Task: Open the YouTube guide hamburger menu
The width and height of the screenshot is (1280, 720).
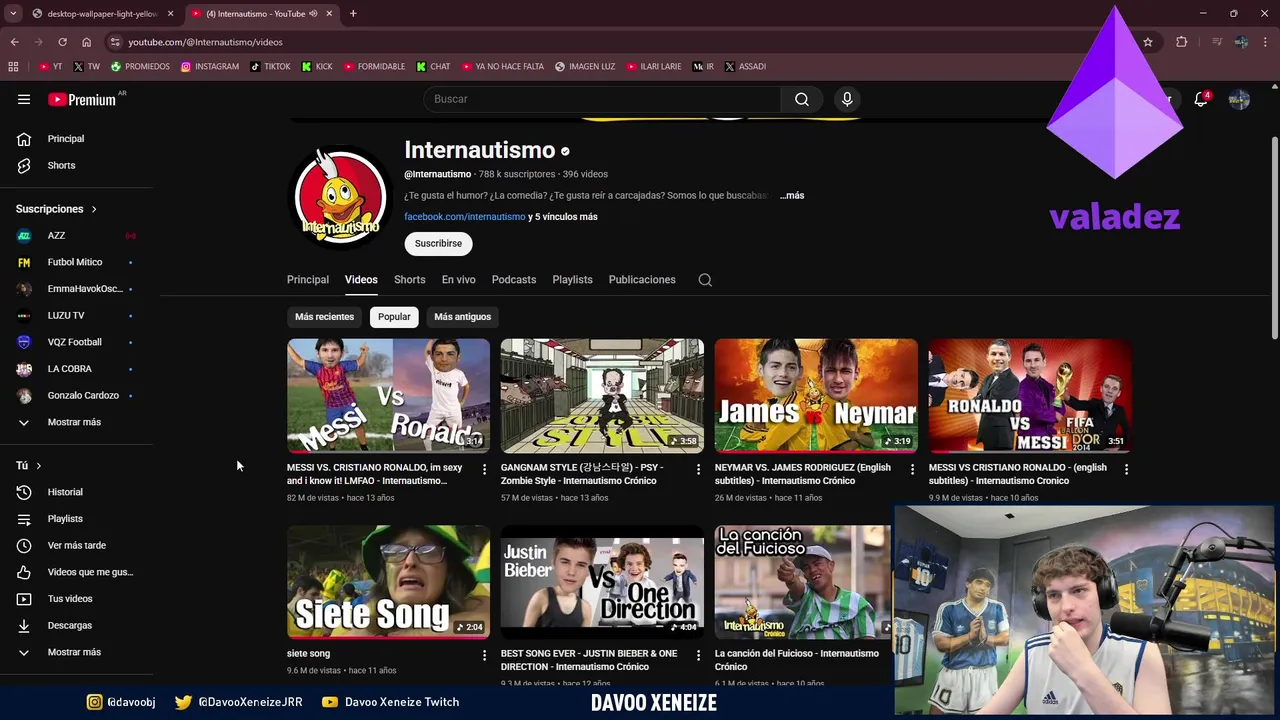Action: pyautogui.click(x=24, y=99)
